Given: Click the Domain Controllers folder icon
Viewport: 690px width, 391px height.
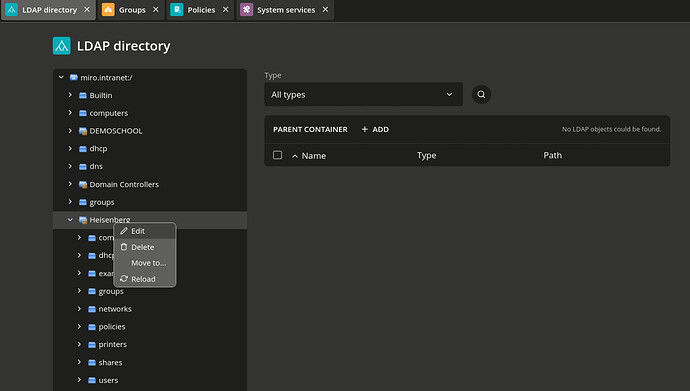Looking at the screenshot, I should [83, 184].
